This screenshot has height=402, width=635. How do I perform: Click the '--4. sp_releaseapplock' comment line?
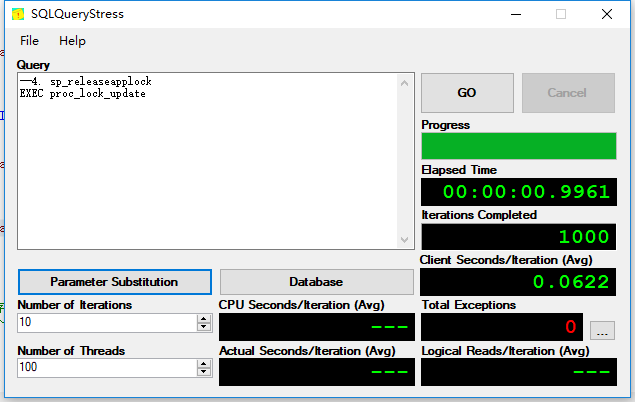coord(85,81)
